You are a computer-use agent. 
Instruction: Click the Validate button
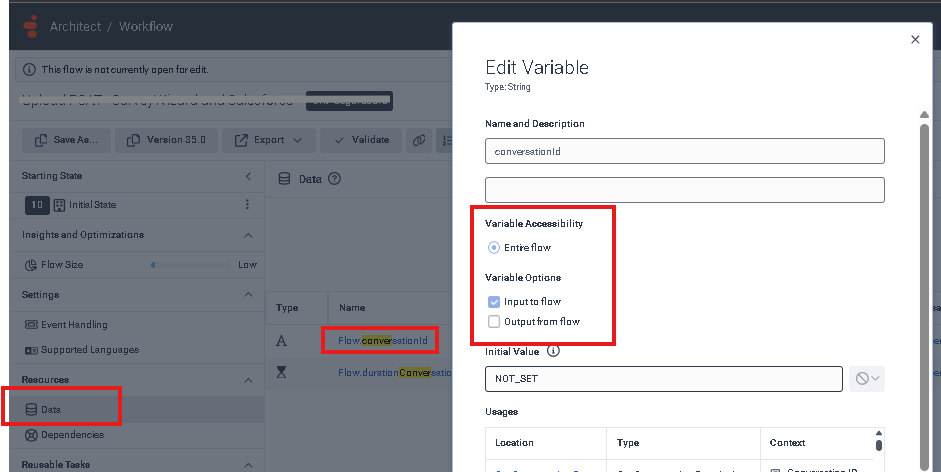point(361,140)
